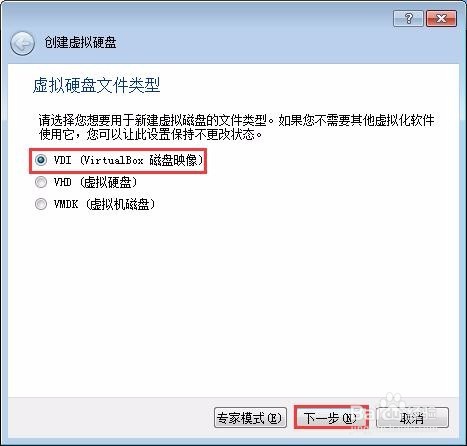
Task: Close the create virtual disk dialog
Action: click(x=441, y=18)
